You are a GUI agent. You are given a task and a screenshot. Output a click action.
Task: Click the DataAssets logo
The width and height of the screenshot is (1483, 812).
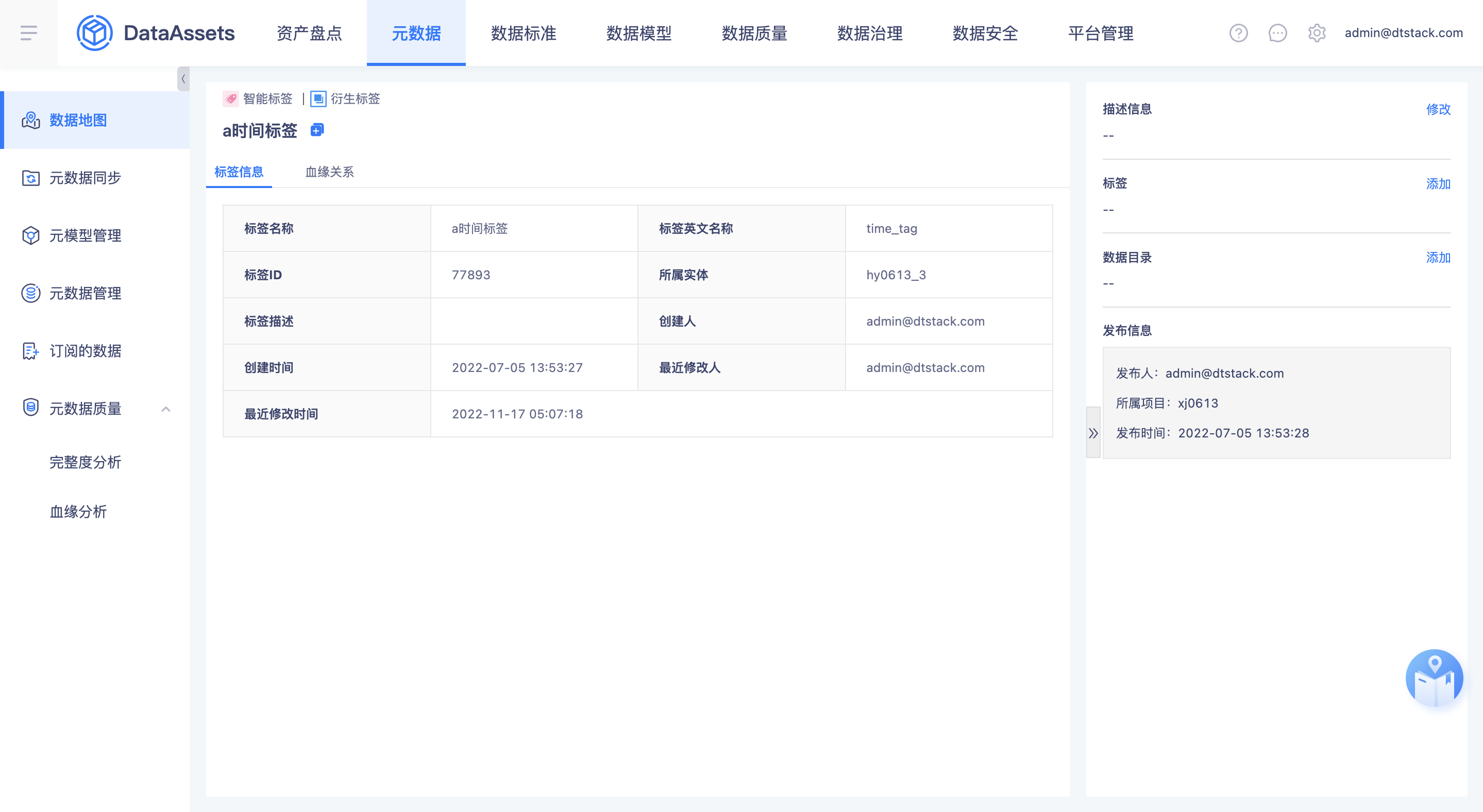[156, 33]
